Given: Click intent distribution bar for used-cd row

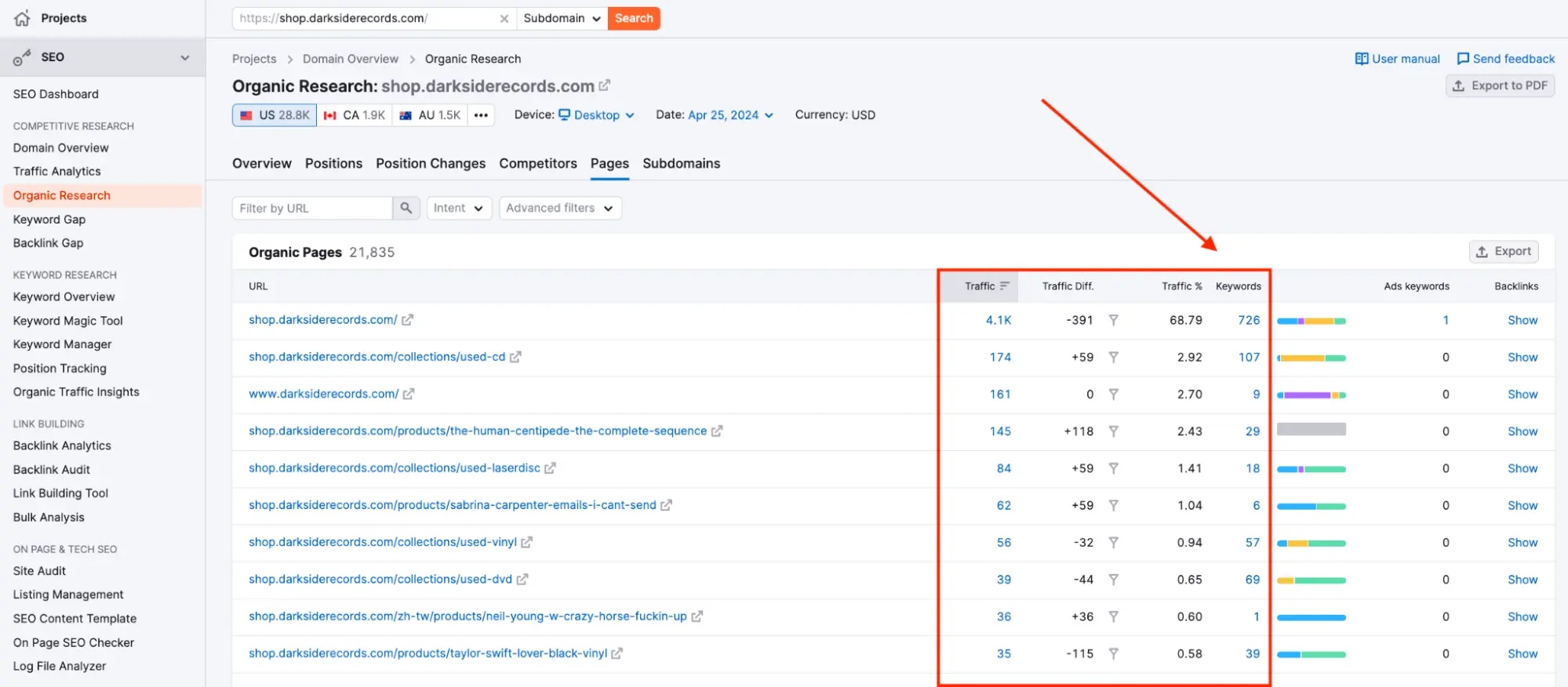Looking at the screenshot, I should point(1311,358).
